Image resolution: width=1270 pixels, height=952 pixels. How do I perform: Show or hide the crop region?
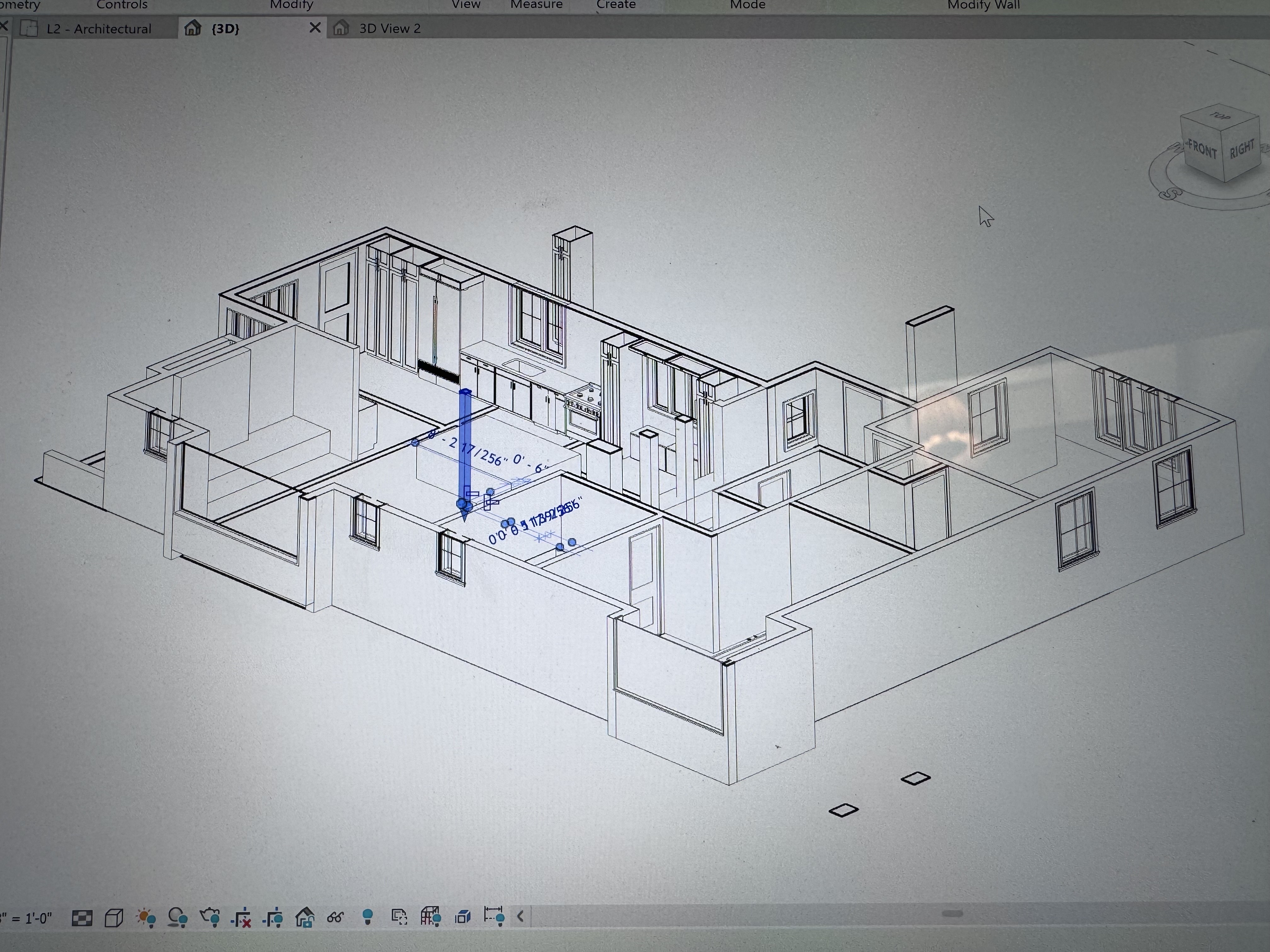273,918
